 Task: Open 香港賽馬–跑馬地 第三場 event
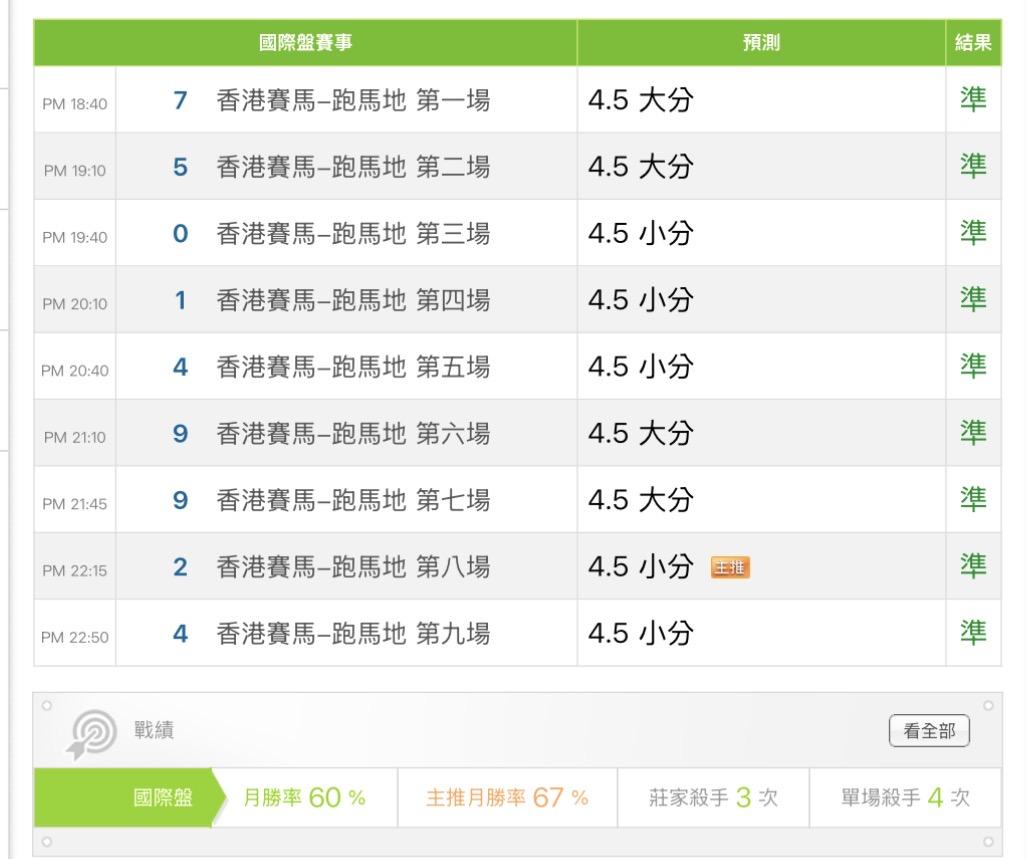[352, 234]
